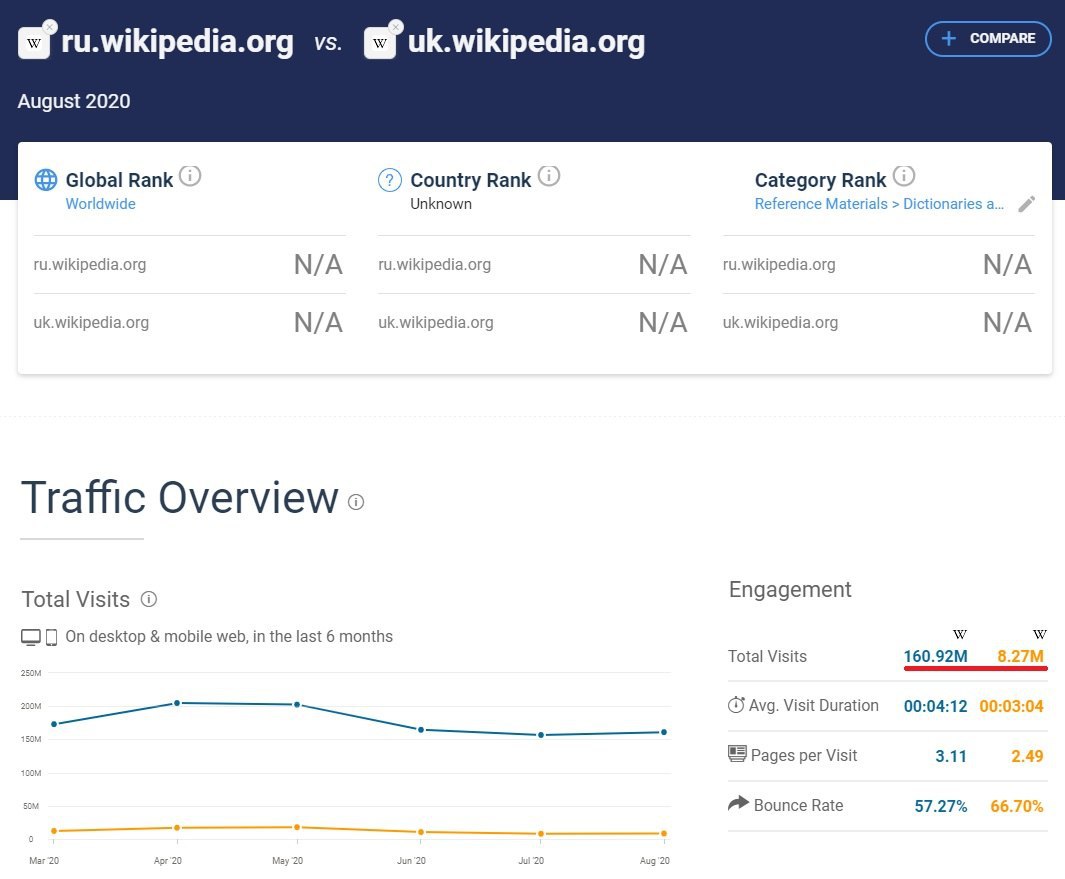The image size is (1065, 879).
Task: Click the small W icon above 160.92M
Action: point(959,634)
